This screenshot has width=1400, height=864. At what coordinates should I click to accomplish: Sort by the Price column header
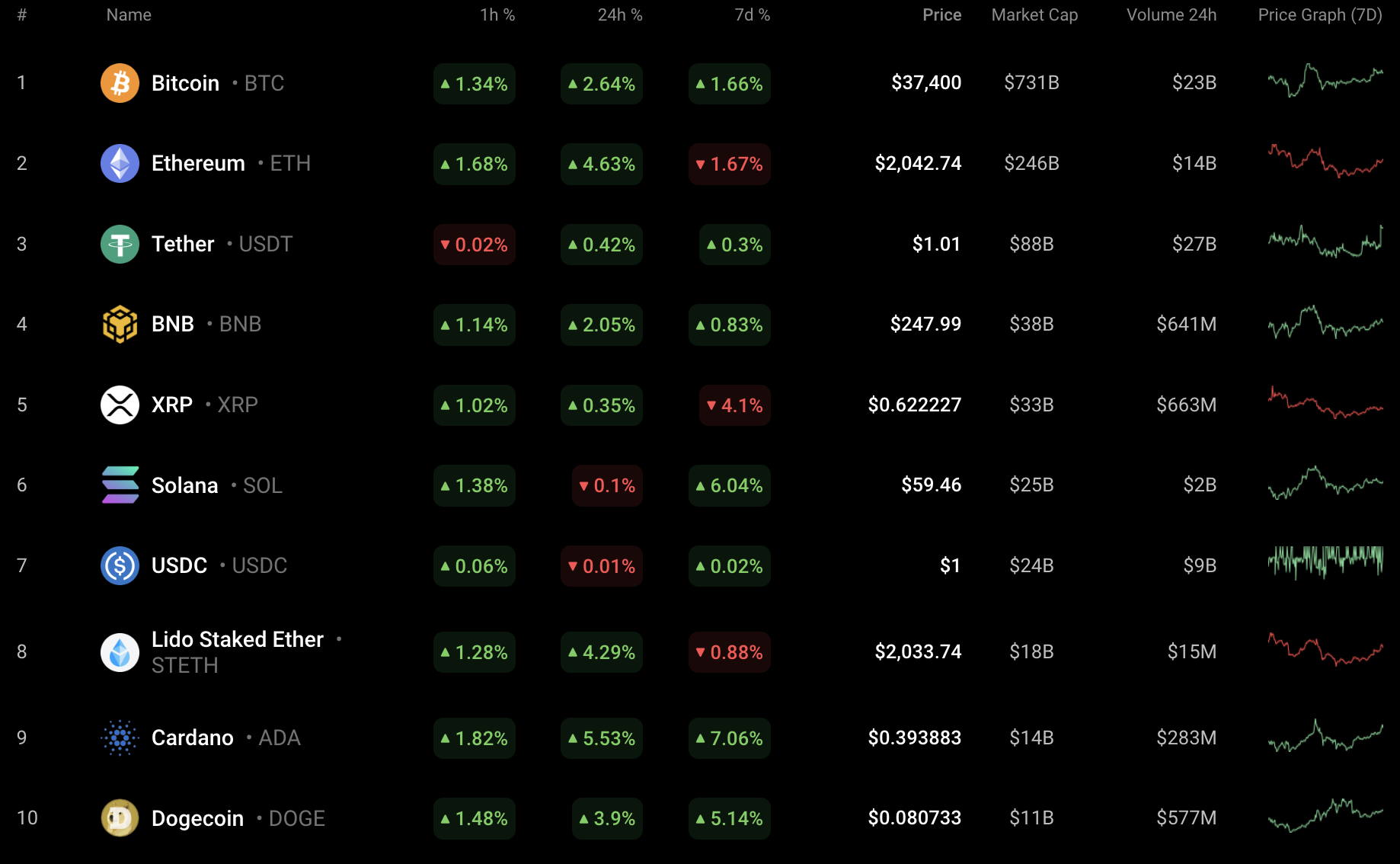(941, 15)
